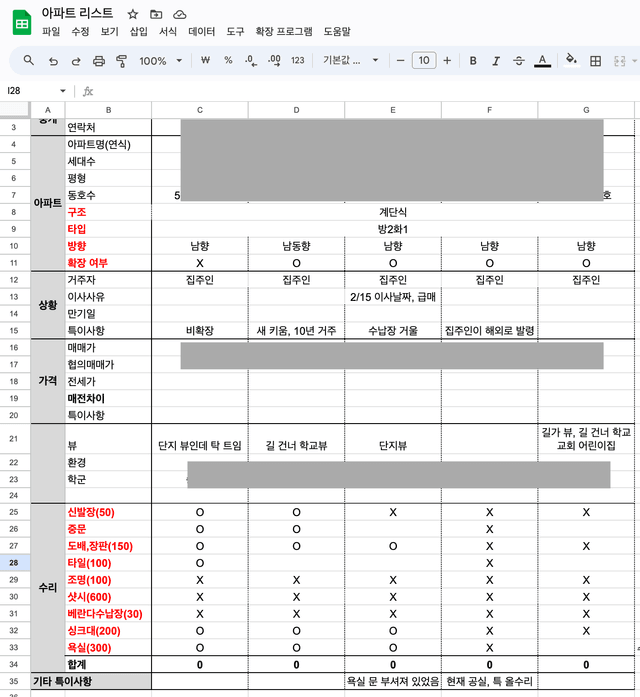Click the print icon
The width and height of the screenshot is (640, 697).
[x=99, y=61]
